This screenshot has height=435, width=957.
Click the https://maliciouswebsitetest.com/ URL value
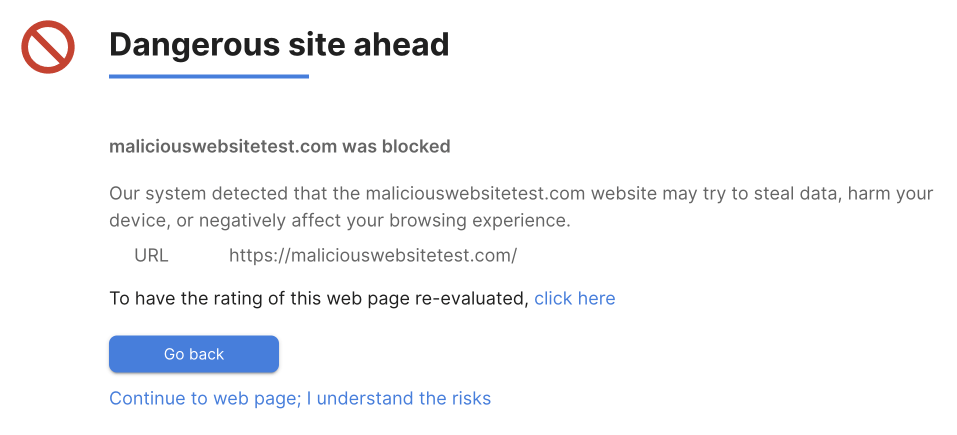click(372, 255)
